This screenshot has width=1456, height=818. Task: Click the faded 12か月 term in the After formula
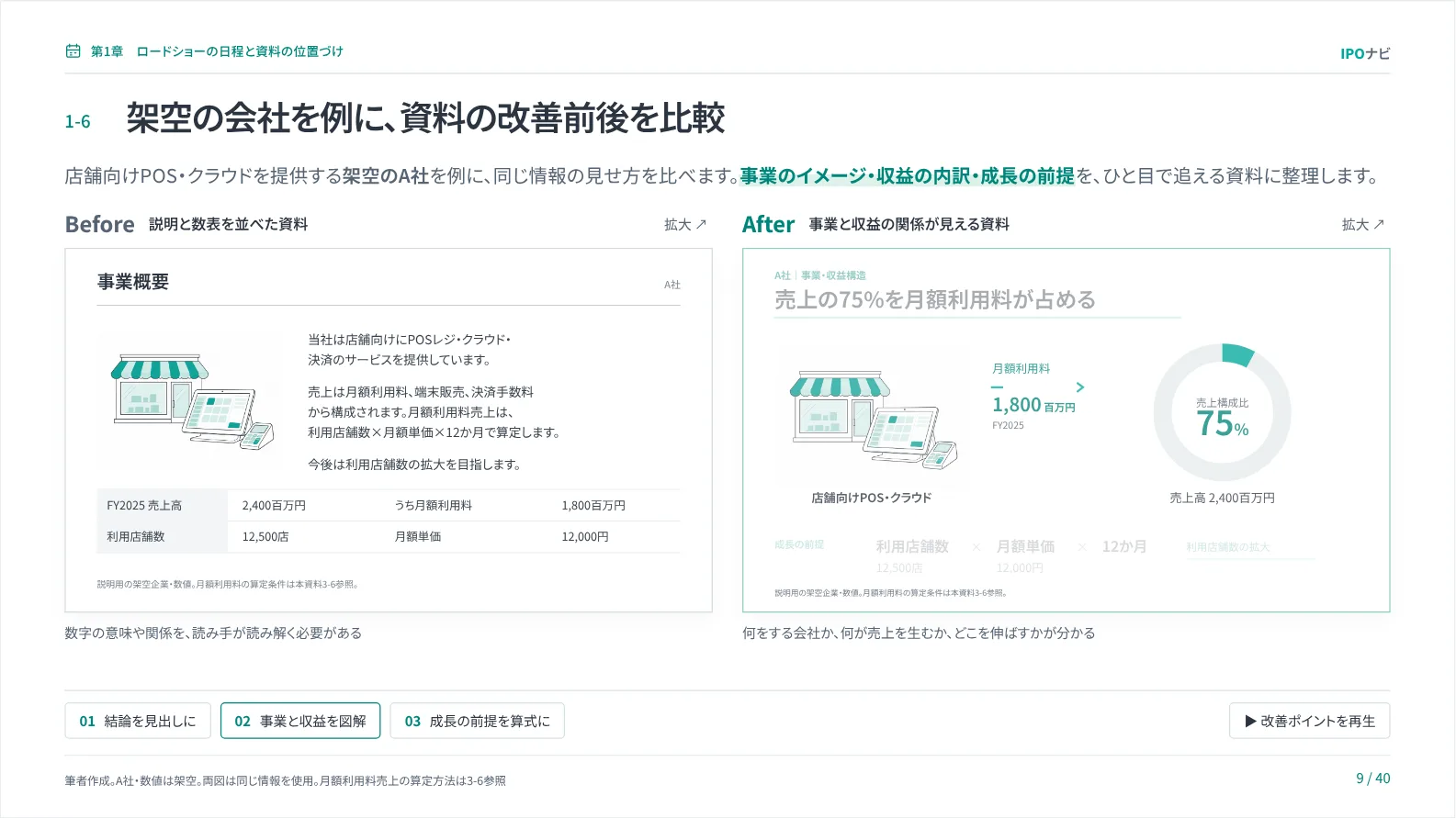pos(1124,546)
